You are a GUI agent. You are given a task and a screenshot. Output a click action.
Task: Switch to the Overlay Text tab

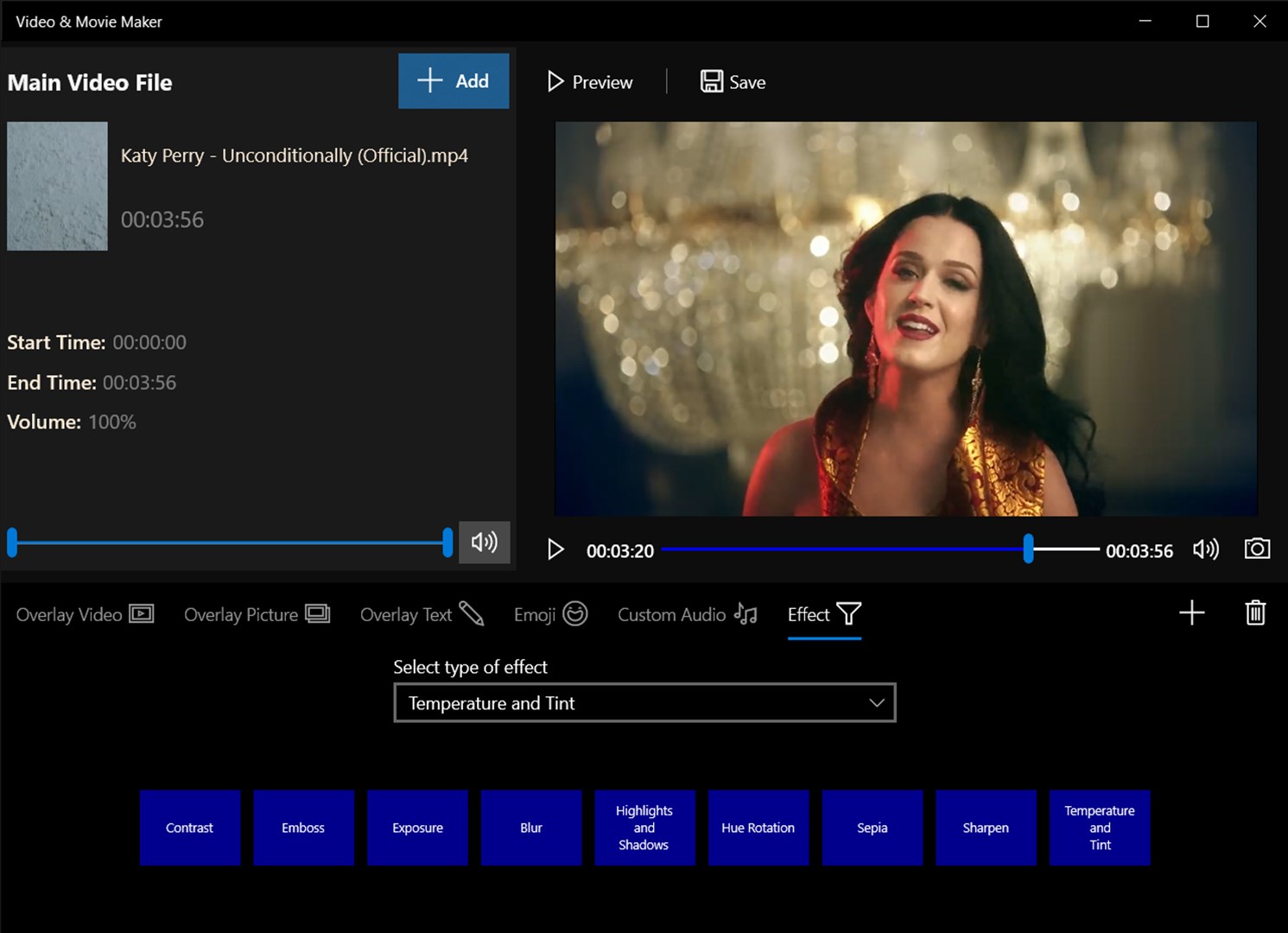(422, 614)
